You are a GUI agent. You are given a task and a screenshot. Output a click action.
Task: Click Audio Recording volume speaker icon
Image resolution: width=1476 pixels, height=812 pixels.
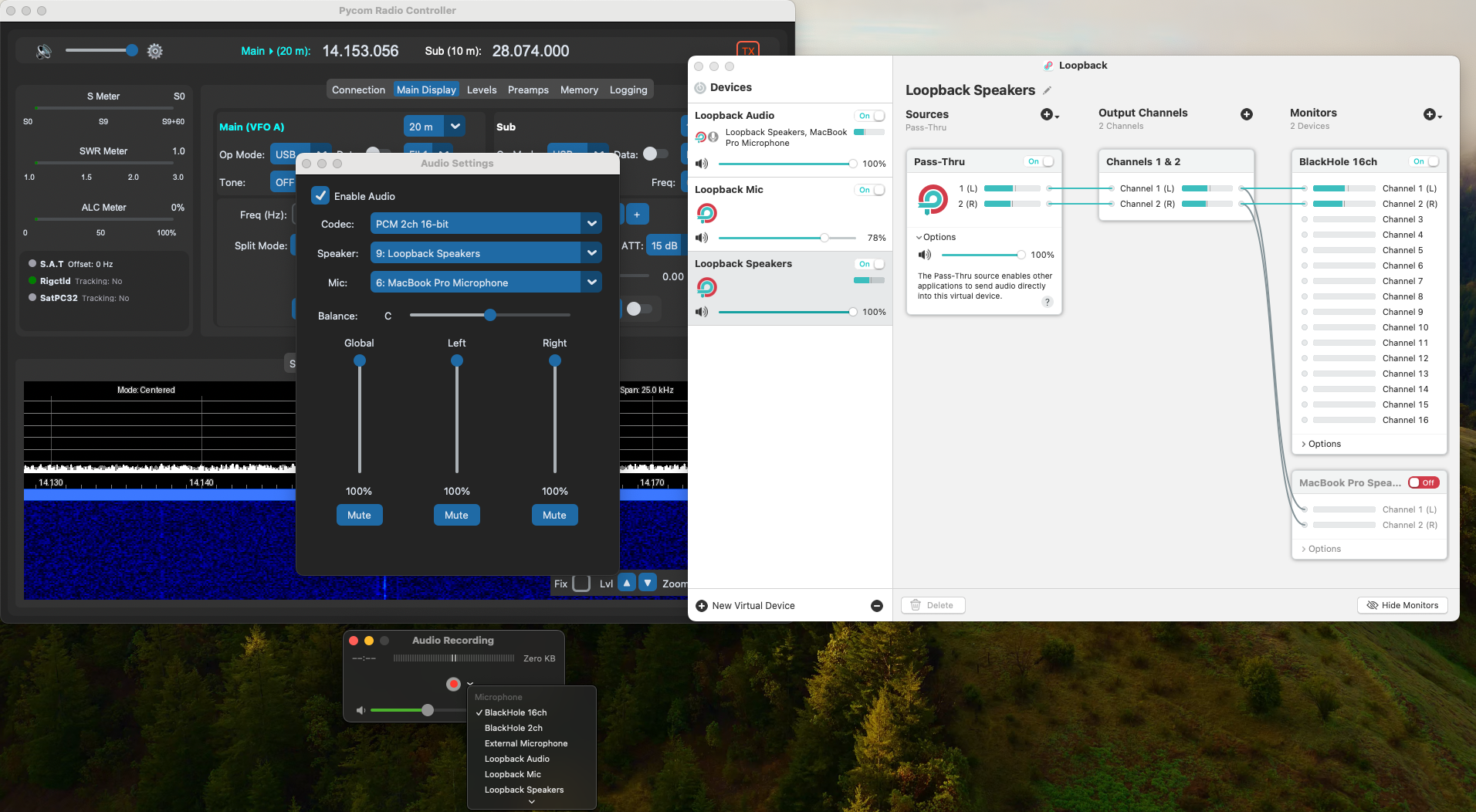(x=361, y=710)
